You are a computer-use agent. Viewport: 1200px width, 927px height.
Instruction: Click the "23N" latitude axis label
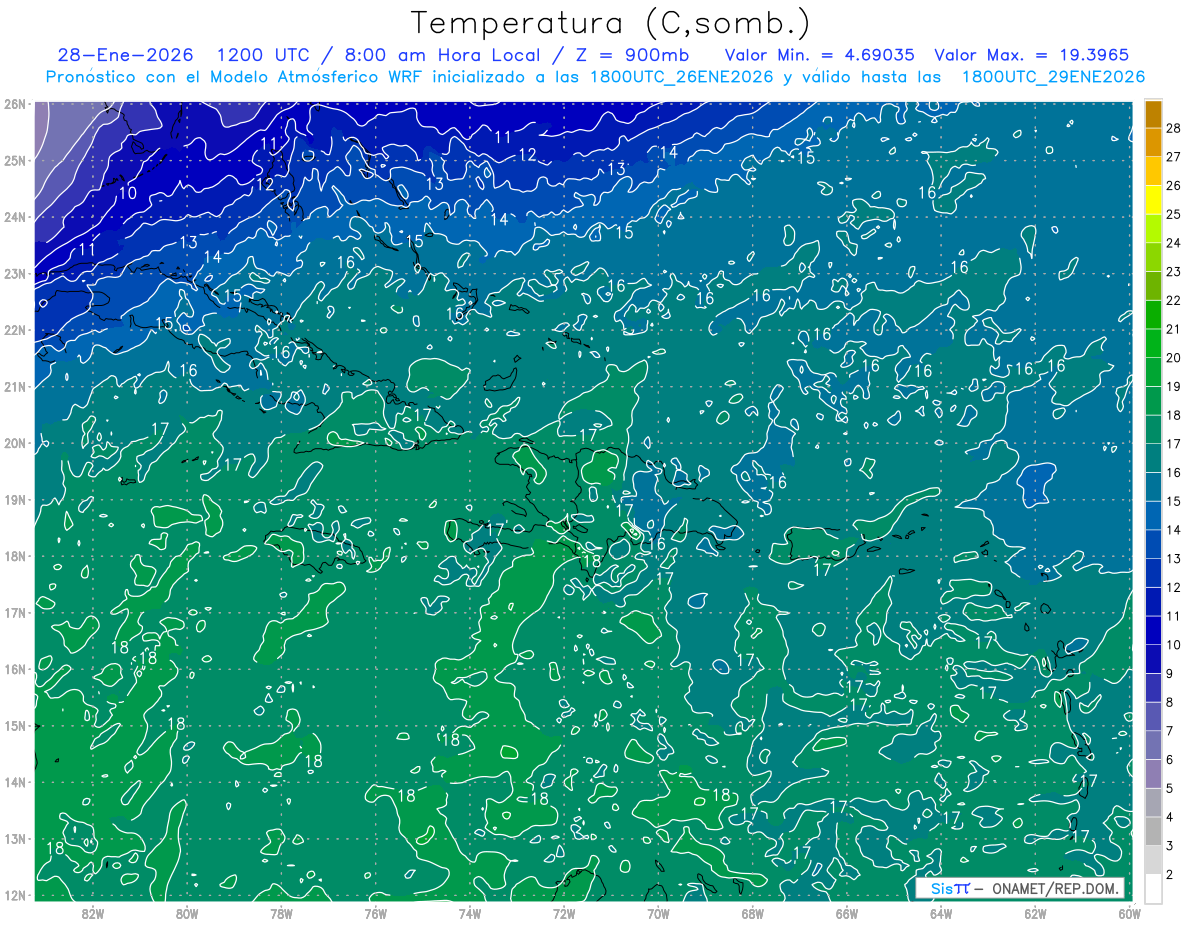[15, 273]
